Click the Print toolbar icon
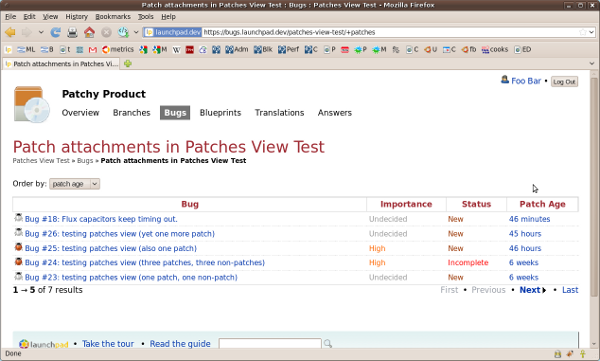 point(72,33)
